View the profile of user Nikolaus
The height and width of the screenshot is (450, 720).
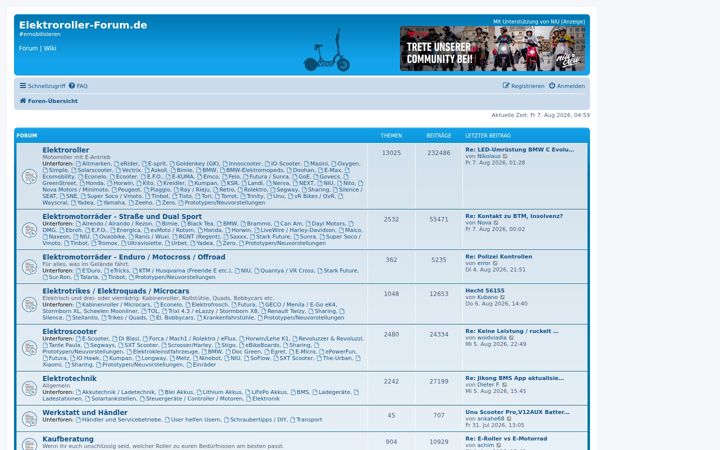click(489, 157)
